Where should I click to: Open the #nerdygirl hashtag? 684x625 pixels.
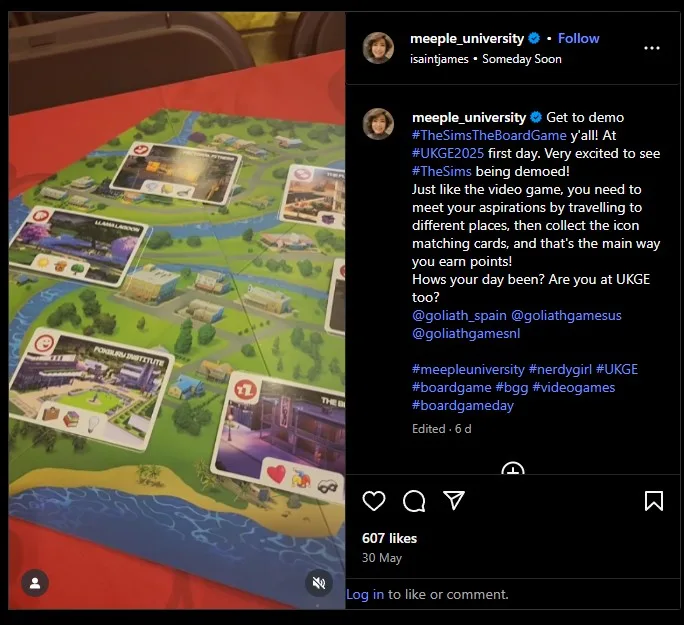click(x=560, y=369)
